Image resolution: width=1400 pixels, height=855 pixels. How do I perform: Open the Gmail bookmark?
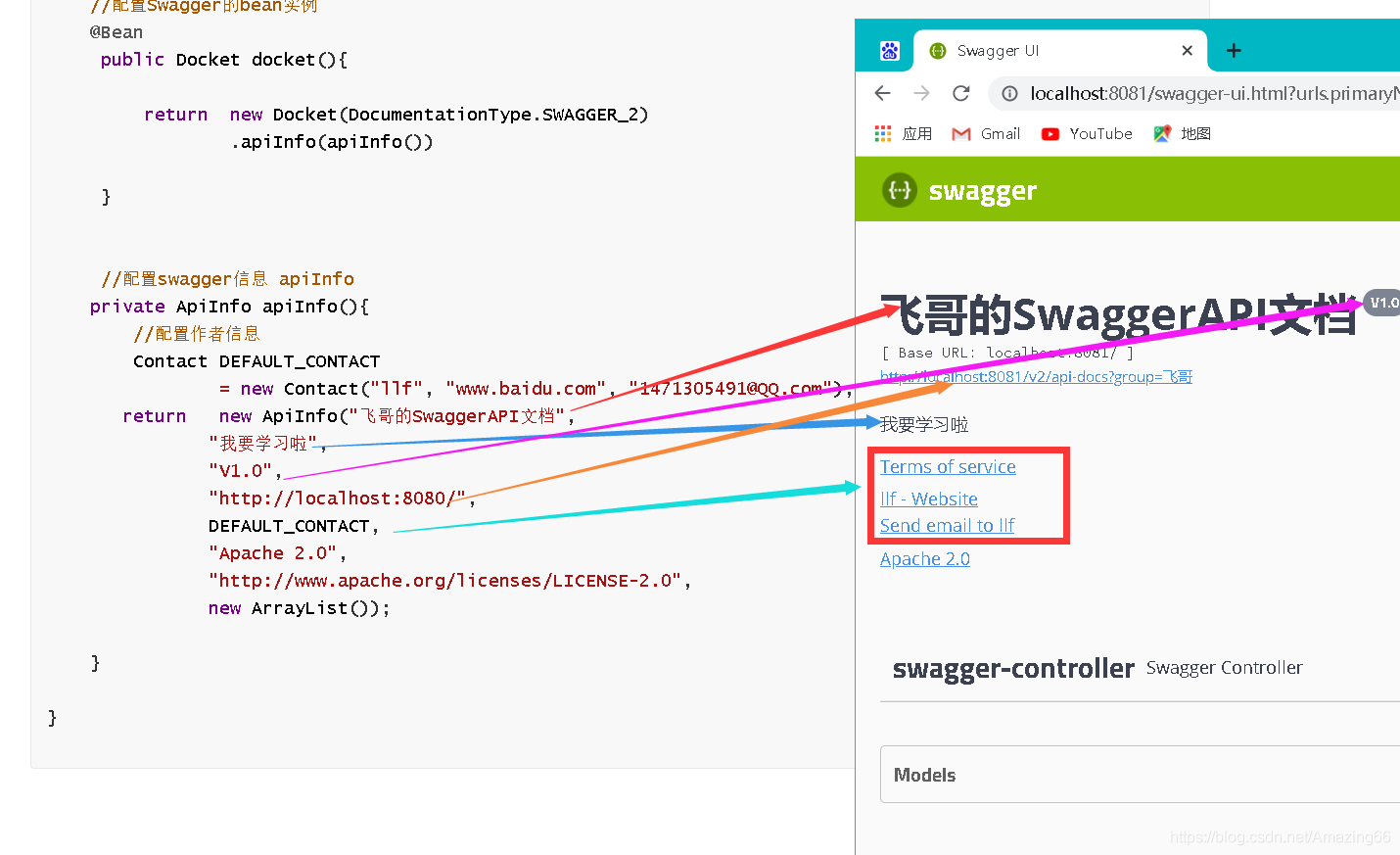tap(986, 133)
